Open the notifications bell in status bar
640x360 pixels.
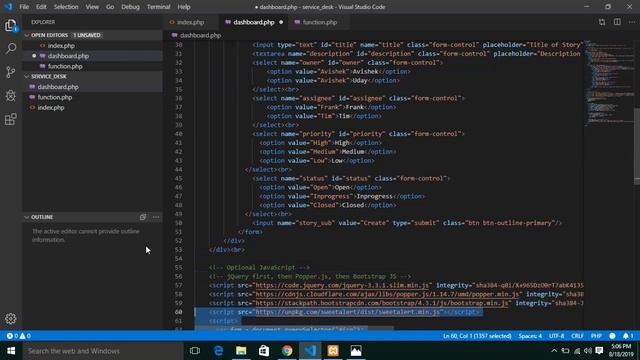tap(628, 336)
